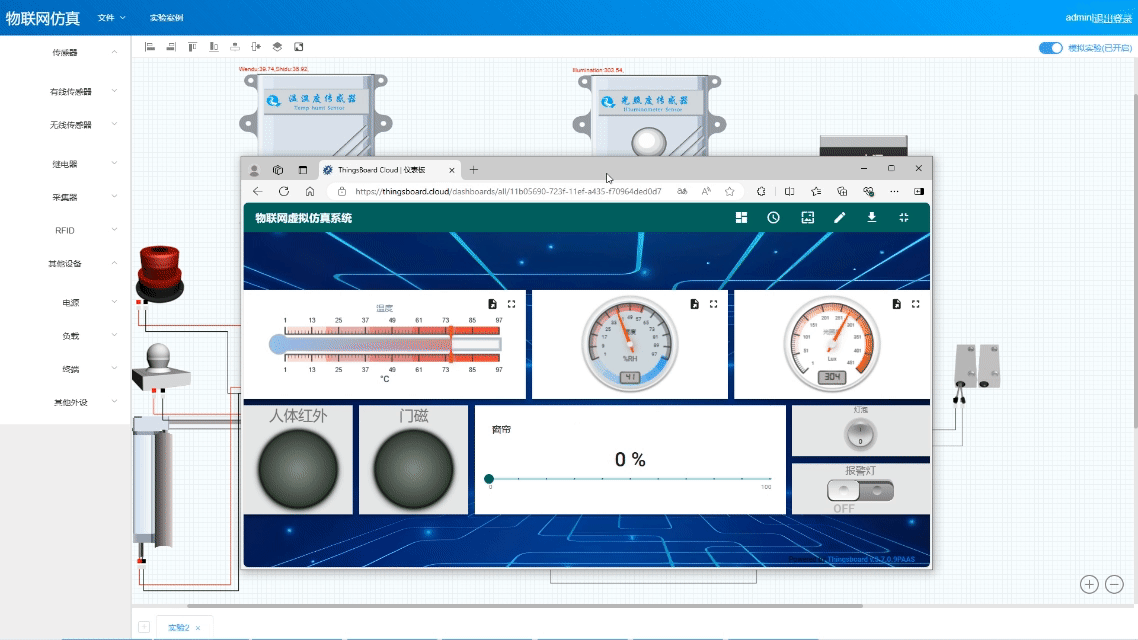Click the dashboard edit pencil icon

click(x=839, y=218)
